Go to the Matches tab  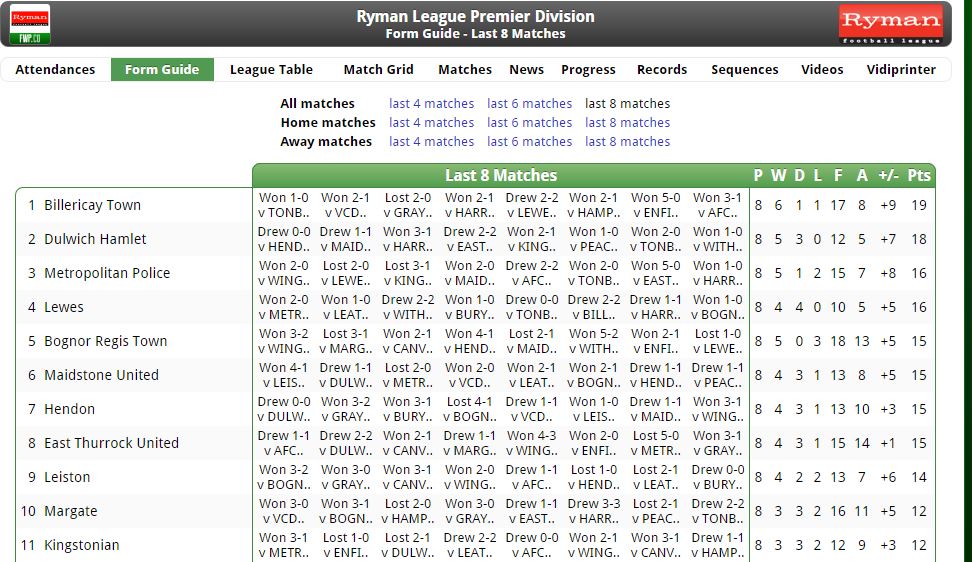tap(465, 70)
